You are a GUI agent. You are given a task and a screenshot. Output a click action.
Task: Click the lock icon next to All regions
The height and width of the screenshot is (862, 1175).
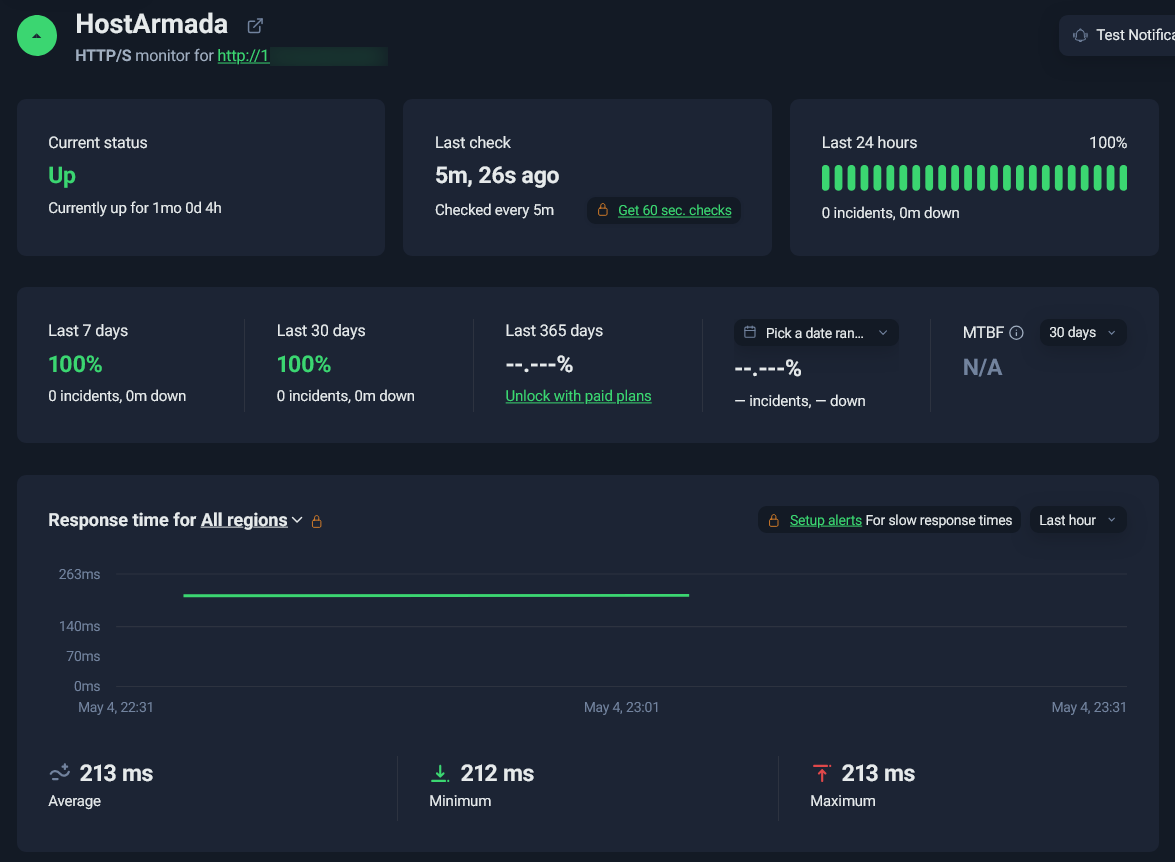pos(317,521)
